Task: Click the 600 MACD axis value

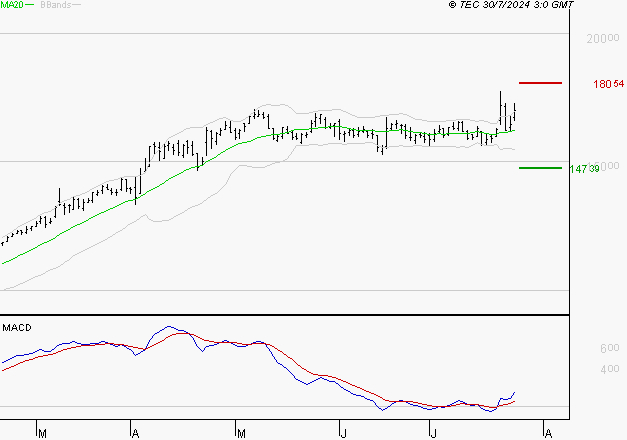Action: (609, 348)
